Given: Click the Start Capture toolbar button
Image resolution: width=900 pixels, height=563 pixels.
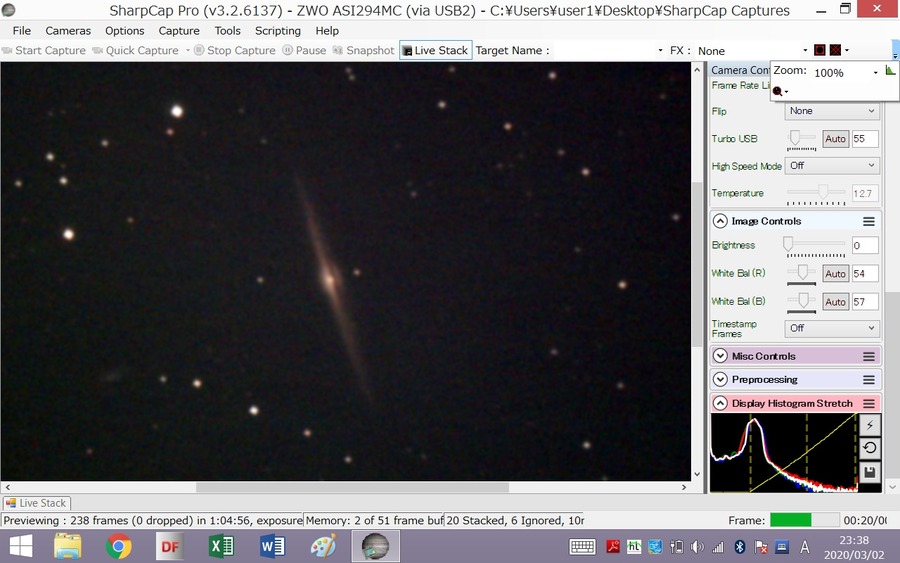Looking at the screenshot, I should coord(44,51).
